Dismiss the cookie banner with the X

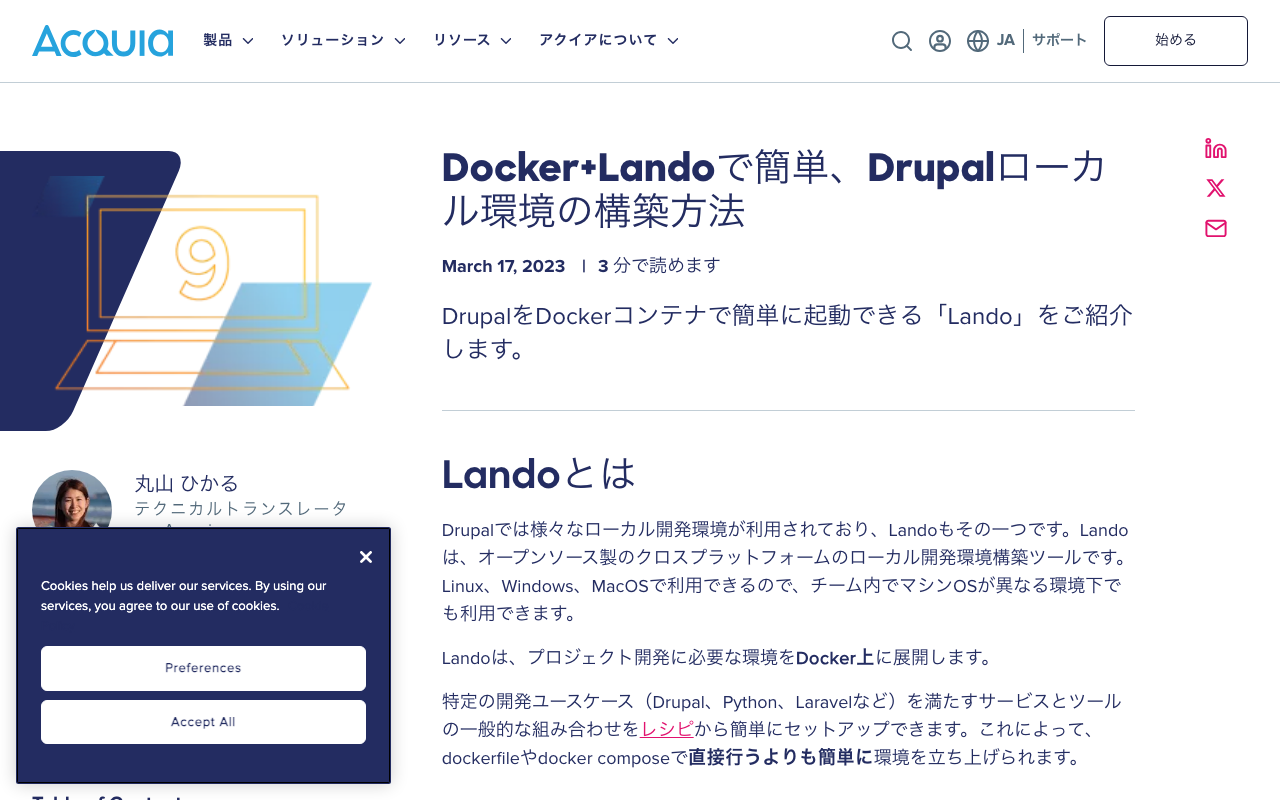[x=366, y=556]
